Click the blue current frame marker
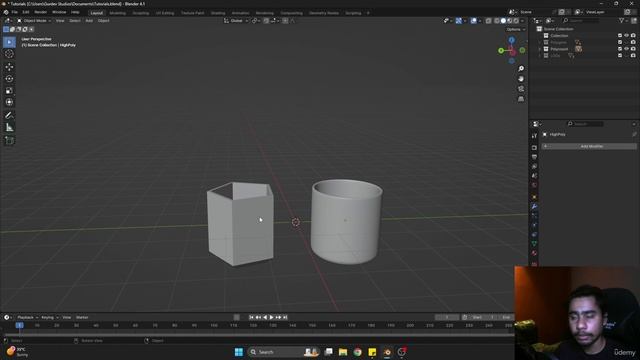 click(x=19, y=325)
